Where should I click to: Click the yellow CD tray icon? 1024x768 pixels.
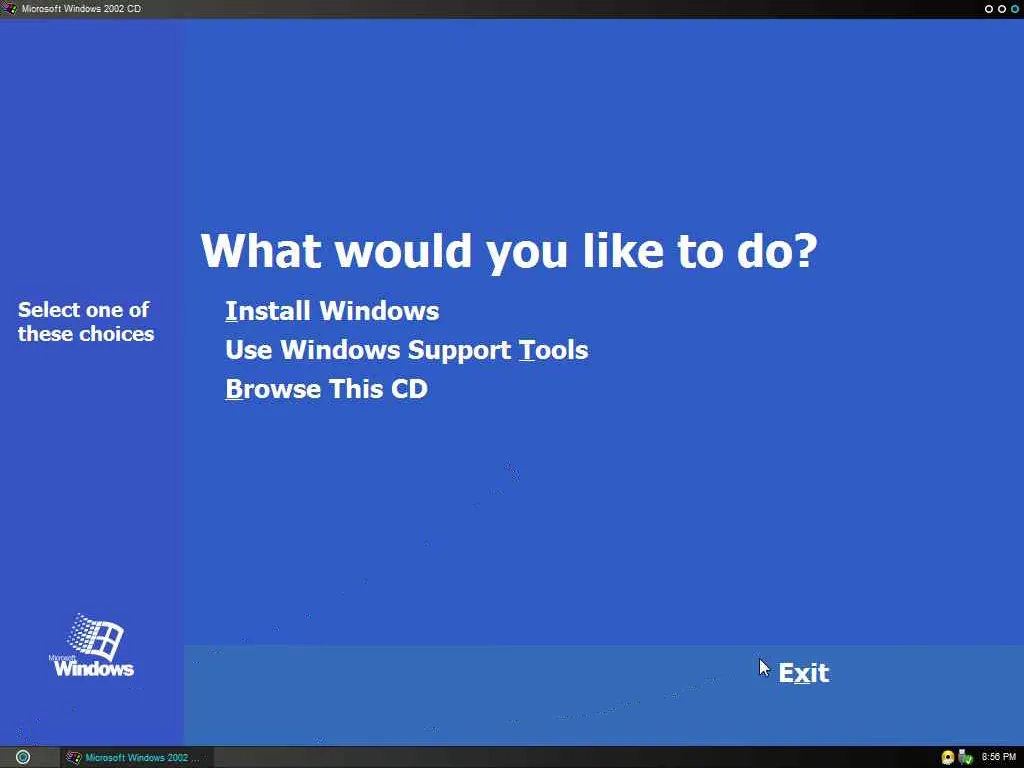click(x=948, y=758)
